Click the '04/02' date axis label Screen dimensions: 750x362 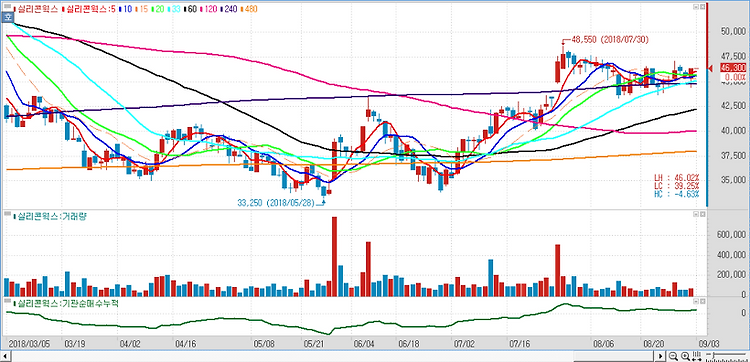(129, 343)
